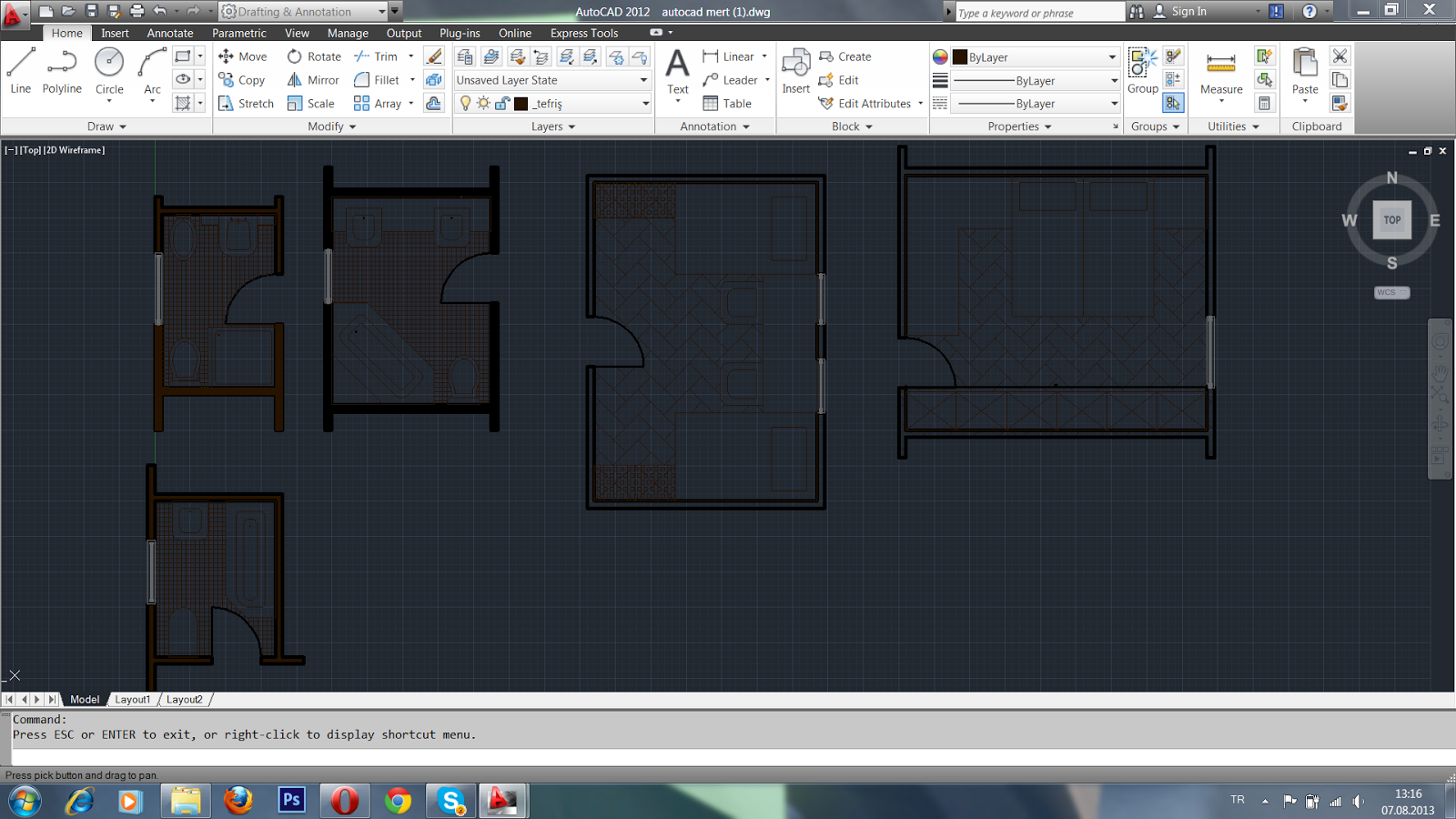The height and width of the screenshot is (819, 1456).
Task: Click Sign In
Action: pyautogui.click(x=1180, y=12)
